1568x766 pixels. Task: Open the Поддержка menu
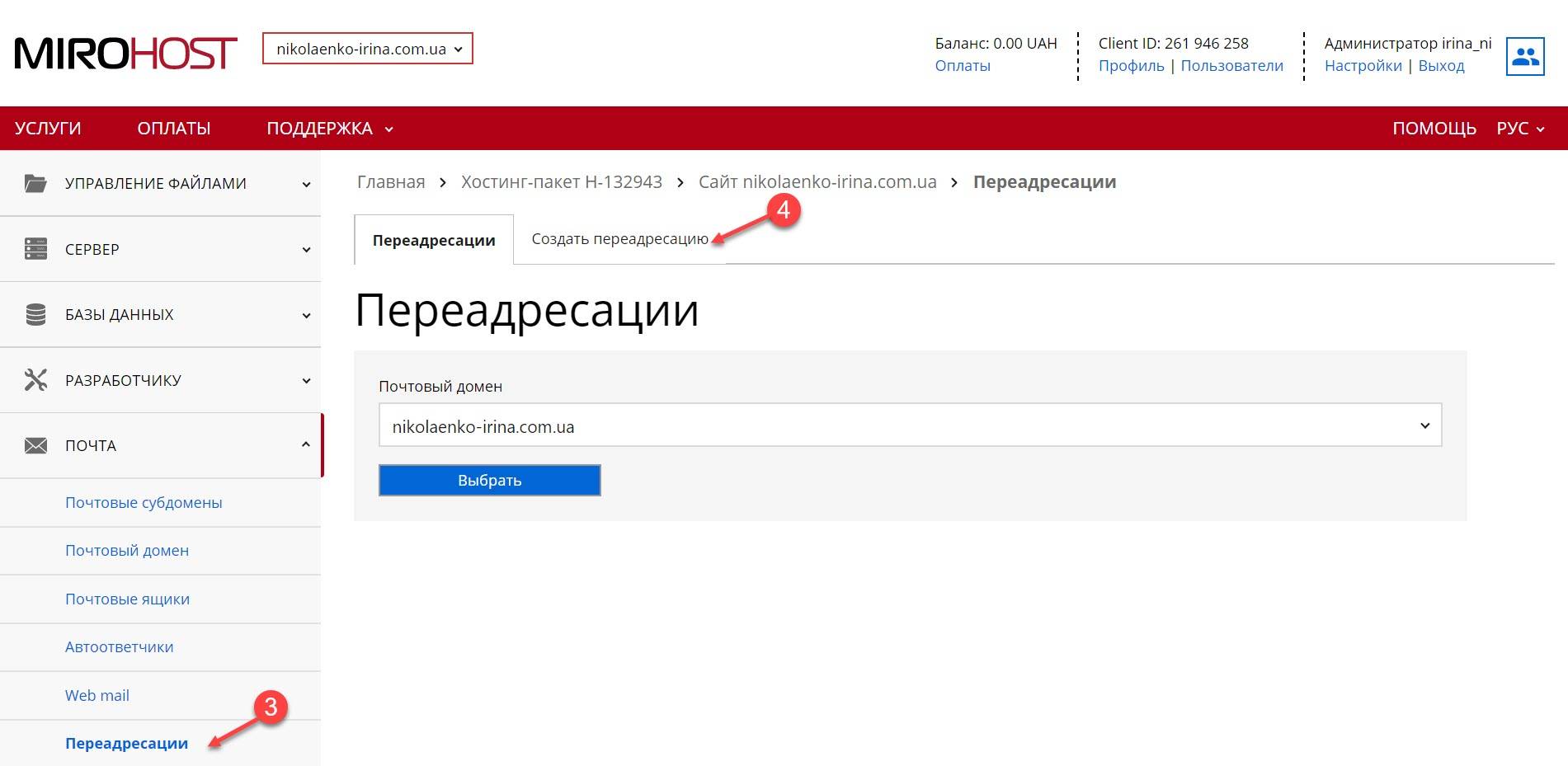tap(329, 129)
